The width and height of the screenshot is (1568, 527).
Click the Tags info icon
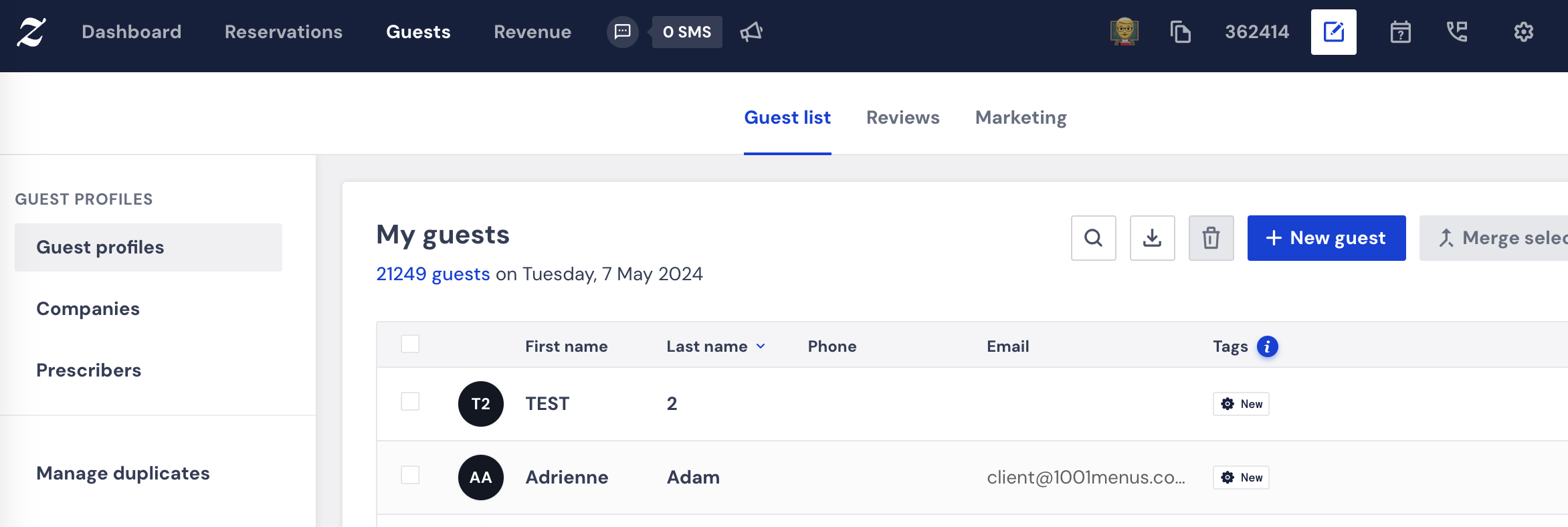coord(1268,346)
